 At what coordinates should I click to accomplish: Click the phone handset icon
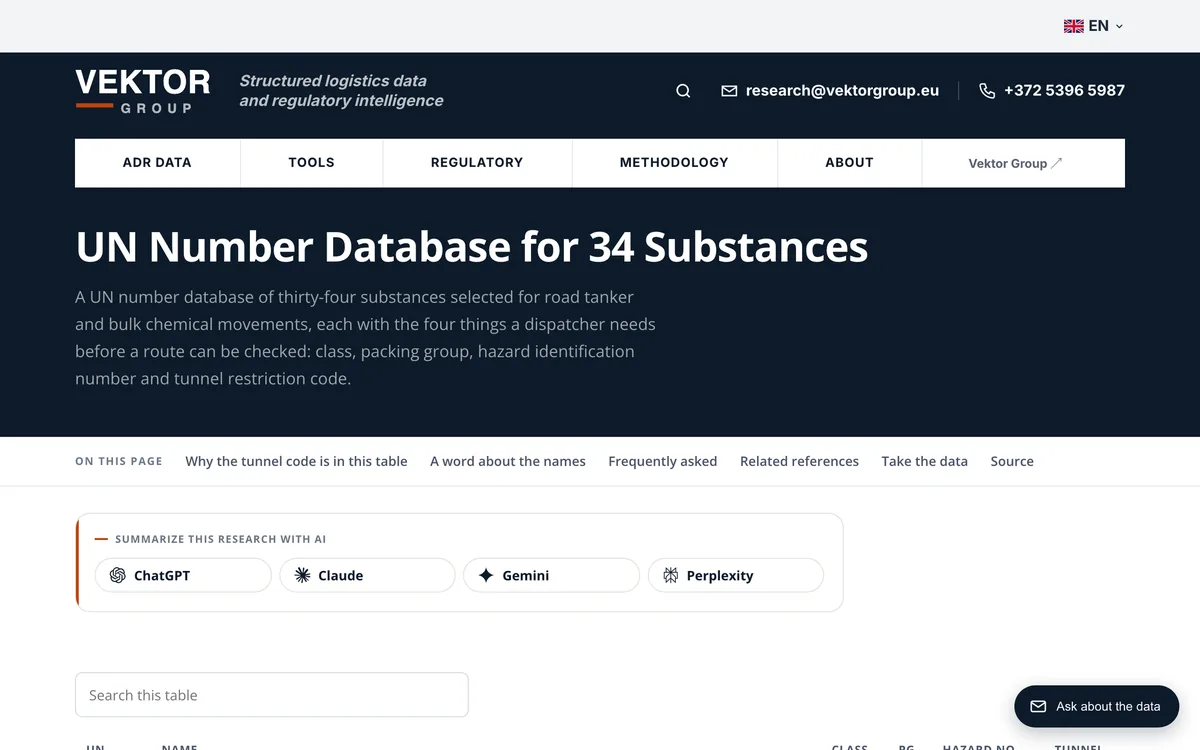coord(987,91)
